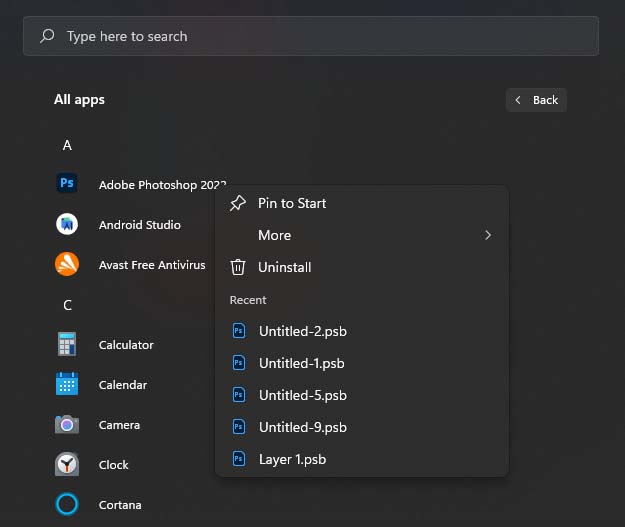
Task: Open the Calendar app icon
Action: [x=67, y=385]
